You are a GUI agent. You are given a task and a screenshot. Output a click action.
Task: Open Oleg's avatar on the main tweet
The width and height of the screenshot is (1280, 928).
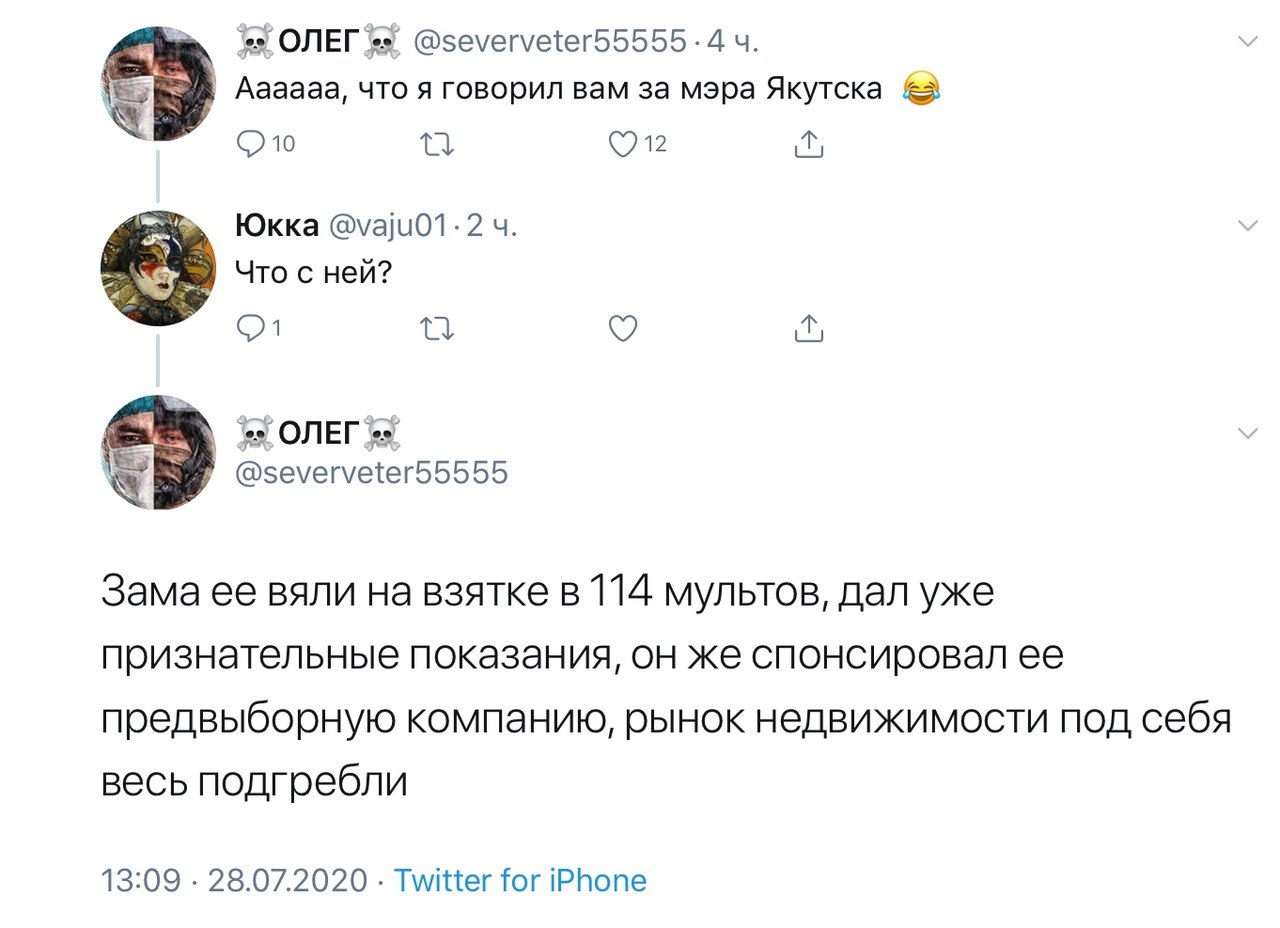158,452
